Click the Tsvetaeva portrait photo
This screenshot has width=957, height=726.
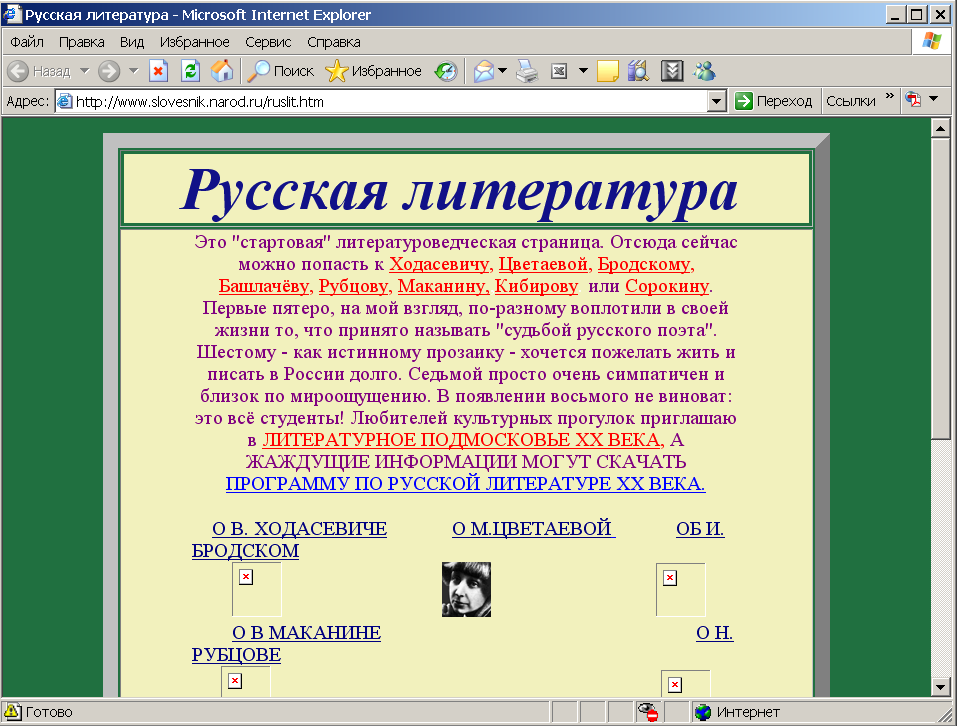pyautogui.click(x=466, y=589)
